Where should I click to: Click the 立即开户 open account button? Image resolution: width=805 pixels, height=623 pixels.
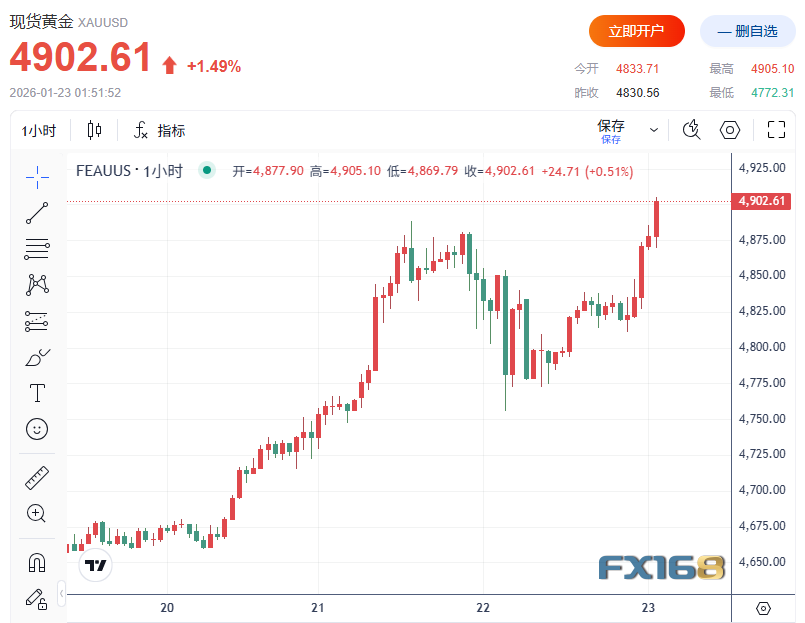(x=637, y=31)
